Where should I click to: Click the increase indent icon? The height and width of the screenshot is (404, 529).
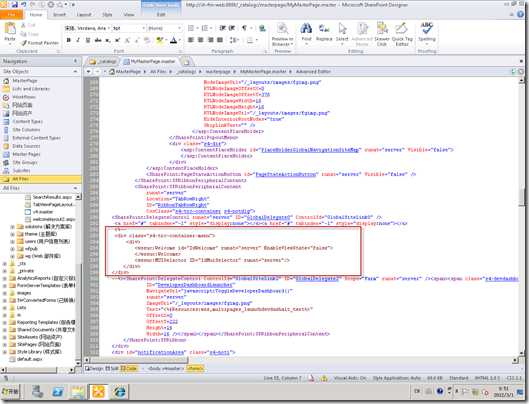[232, 28]
